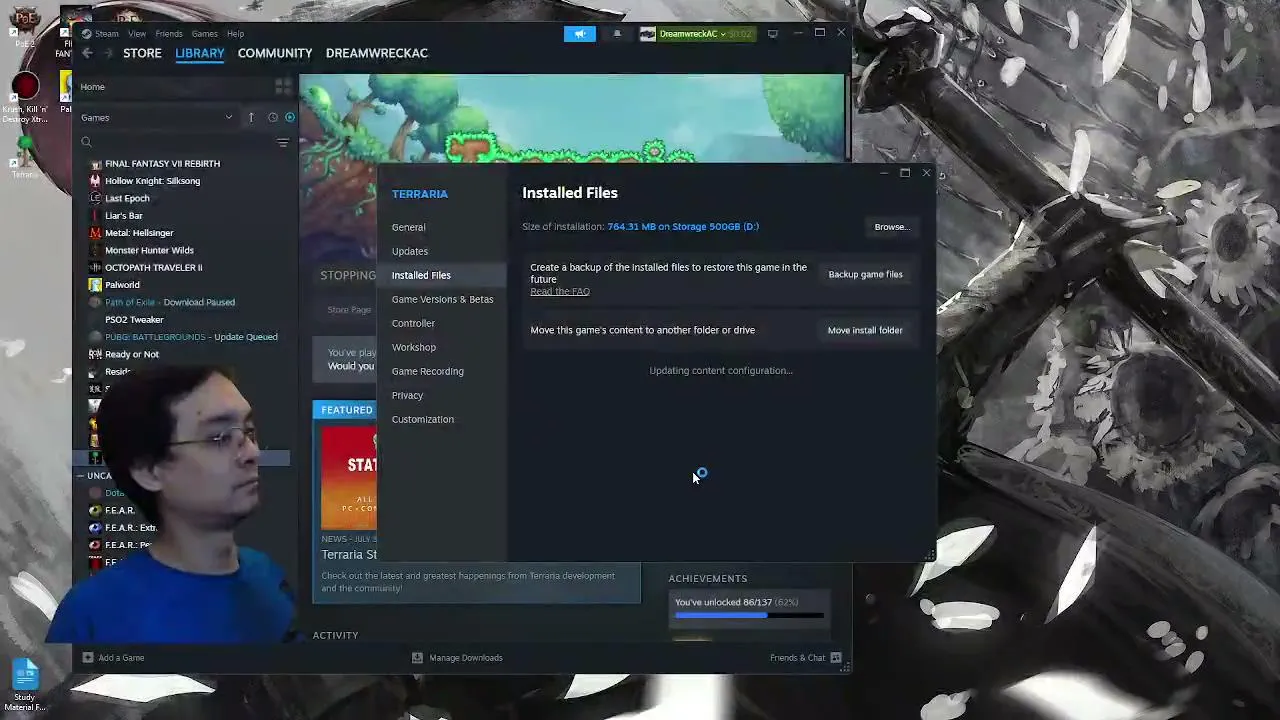This screenshot has width=1280, height=720.
Task: Select FINAL FANTASY VII REBIRTH in library
Action: 162,164
